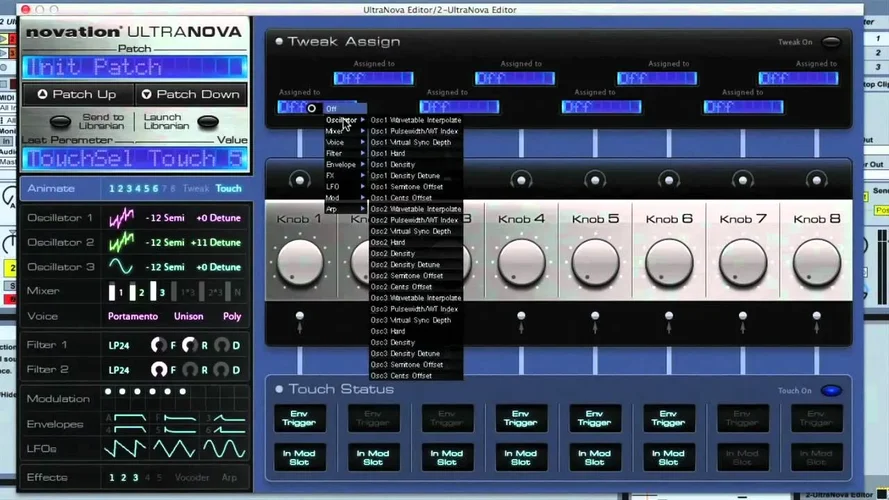Click Mixer level bar 1

point(112,291)
